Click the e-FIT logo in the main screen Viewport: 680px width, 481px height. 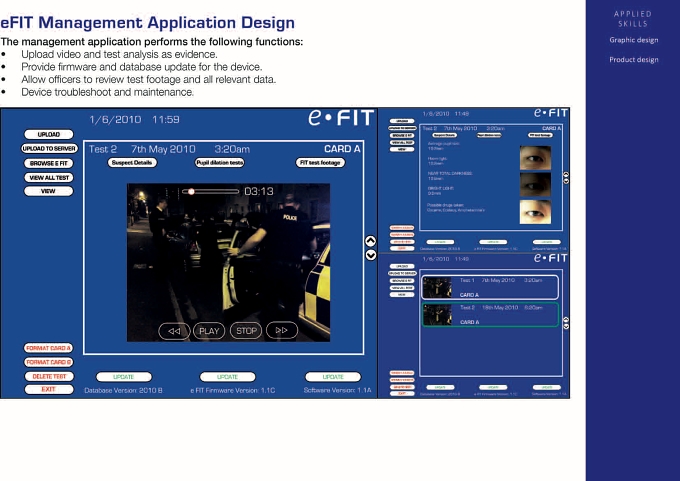341,118
